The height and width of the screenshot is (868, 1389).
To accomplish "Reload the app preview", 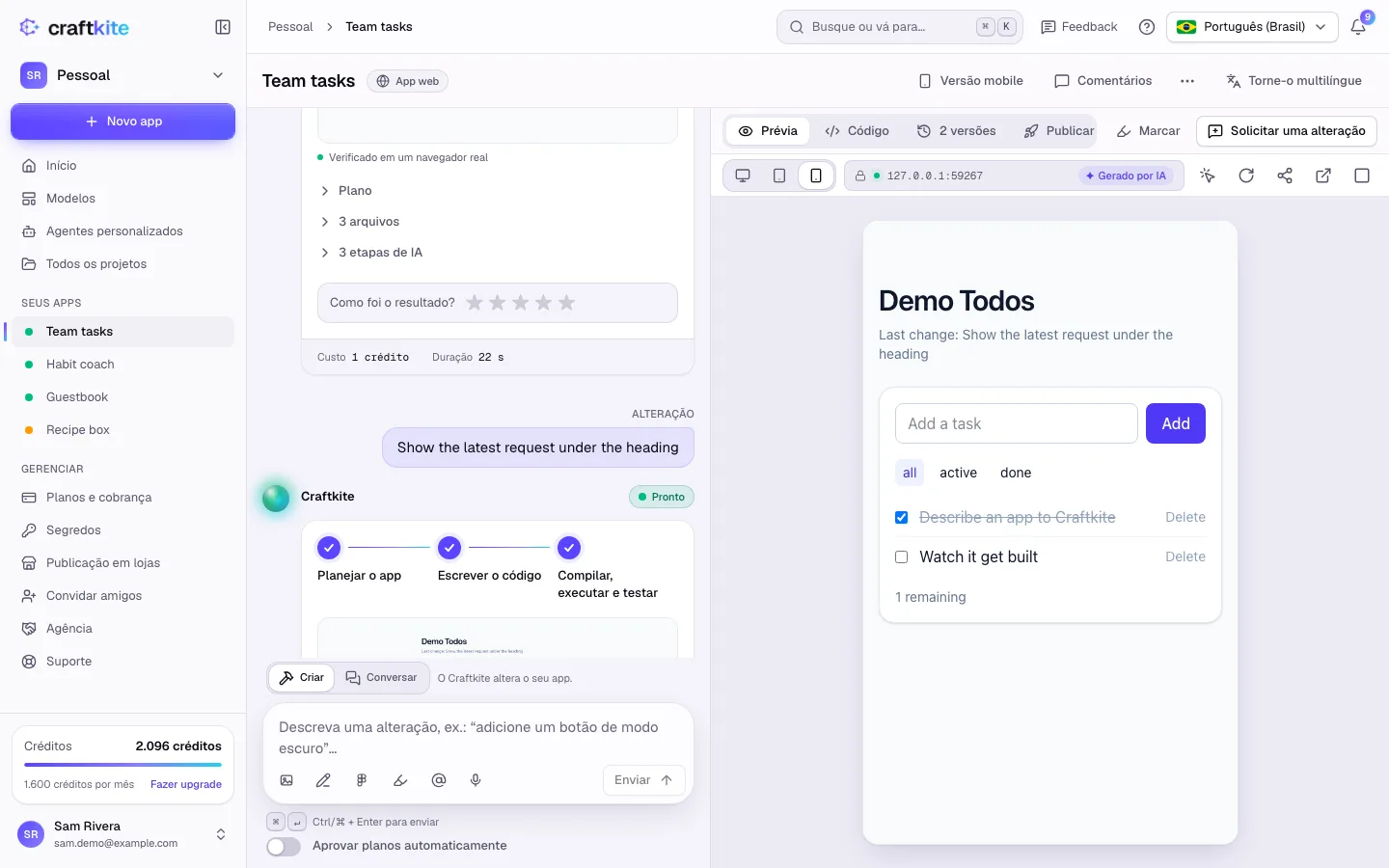I will click(x=1246, y=176).
